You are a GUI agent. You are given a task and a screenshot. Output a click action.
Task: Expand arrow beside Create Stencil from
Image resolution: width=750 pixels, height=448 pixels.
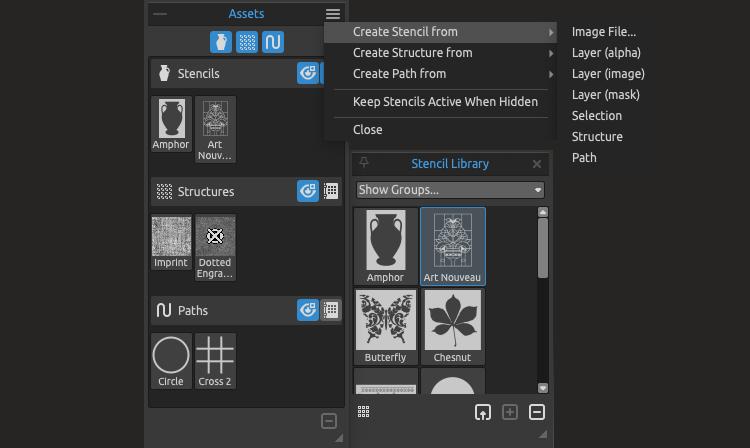point(551,33)
